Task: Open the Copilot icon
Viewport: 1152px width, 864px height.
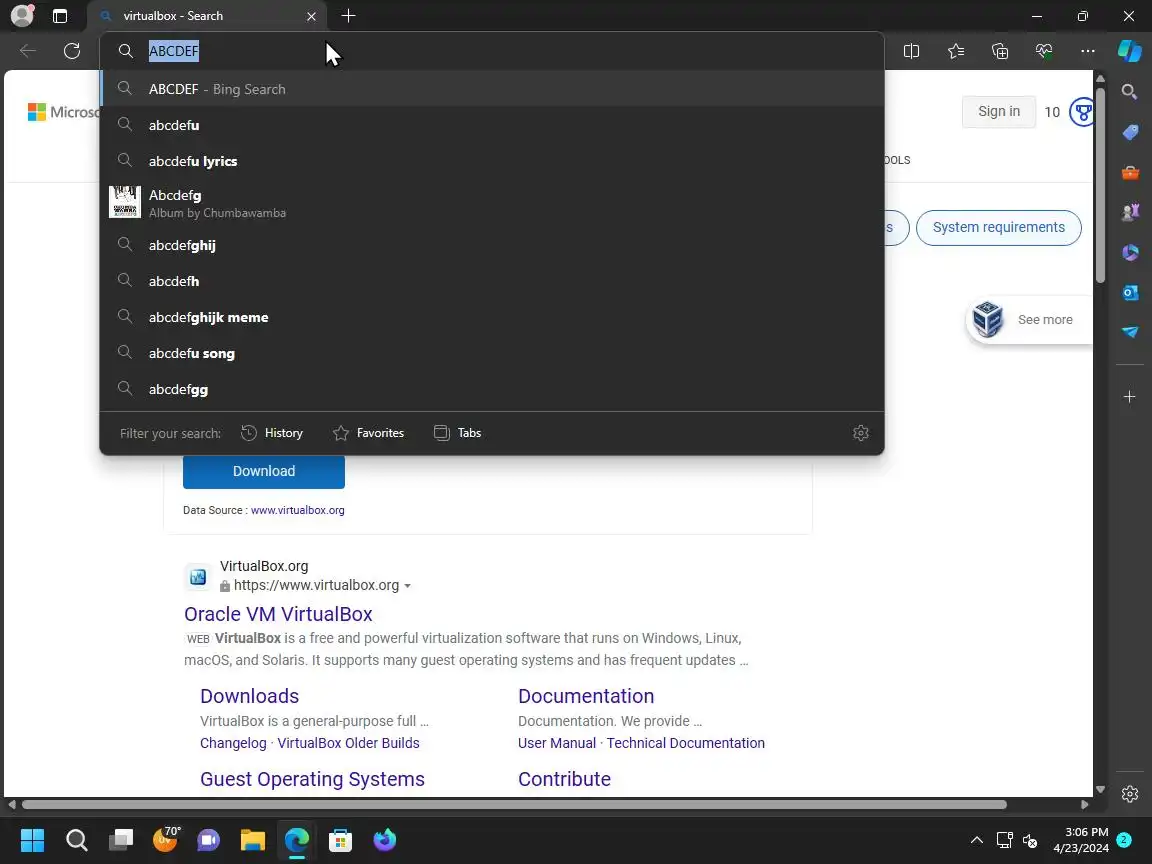Action: (x=1129, y=51)
